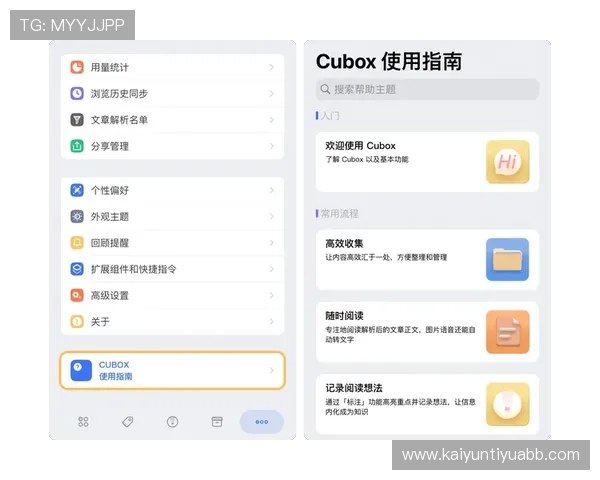
Task: Open the 高效收集 guide card
Action: point(427,260)
